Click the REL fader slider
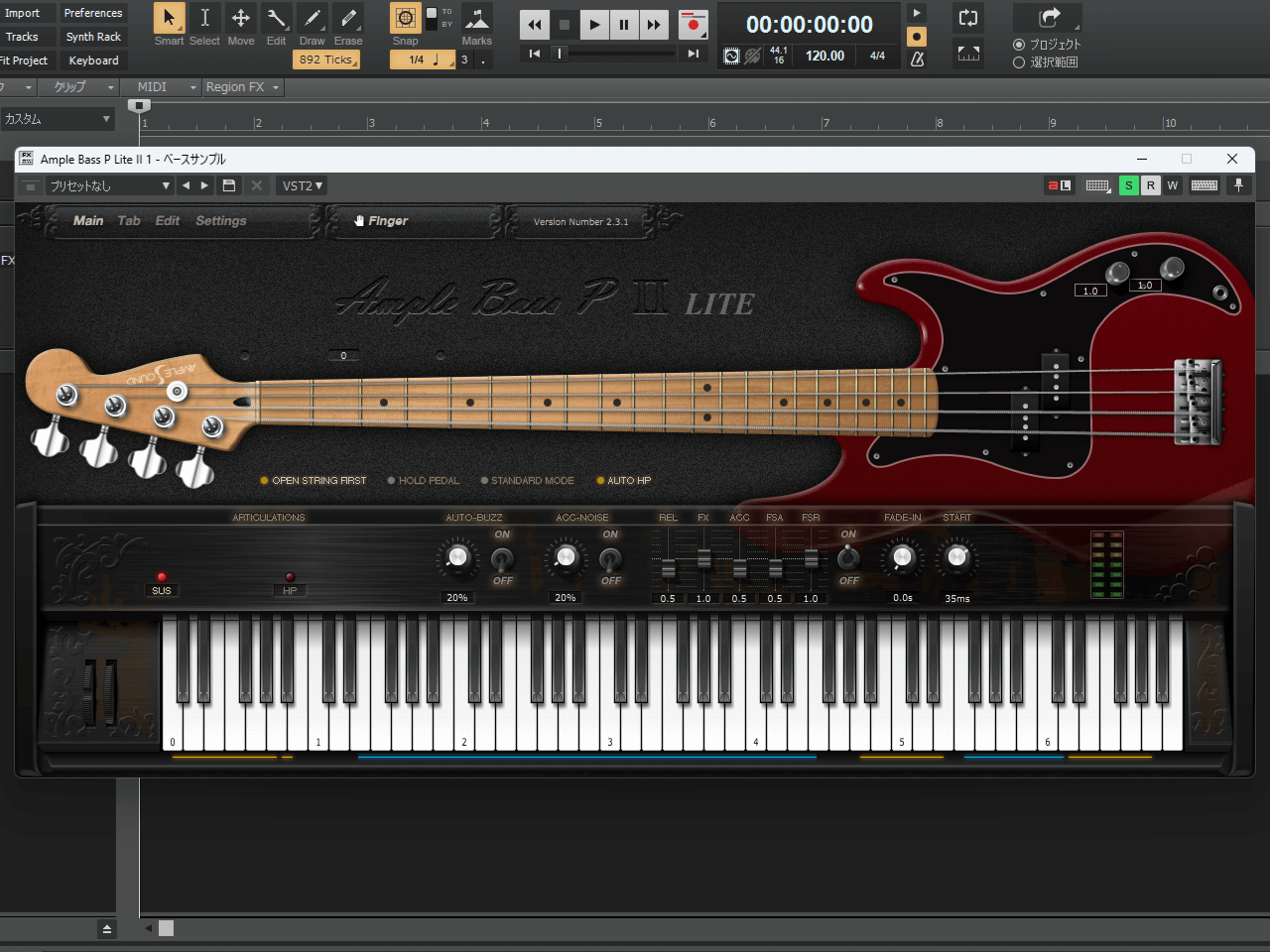 click(668, 568)
